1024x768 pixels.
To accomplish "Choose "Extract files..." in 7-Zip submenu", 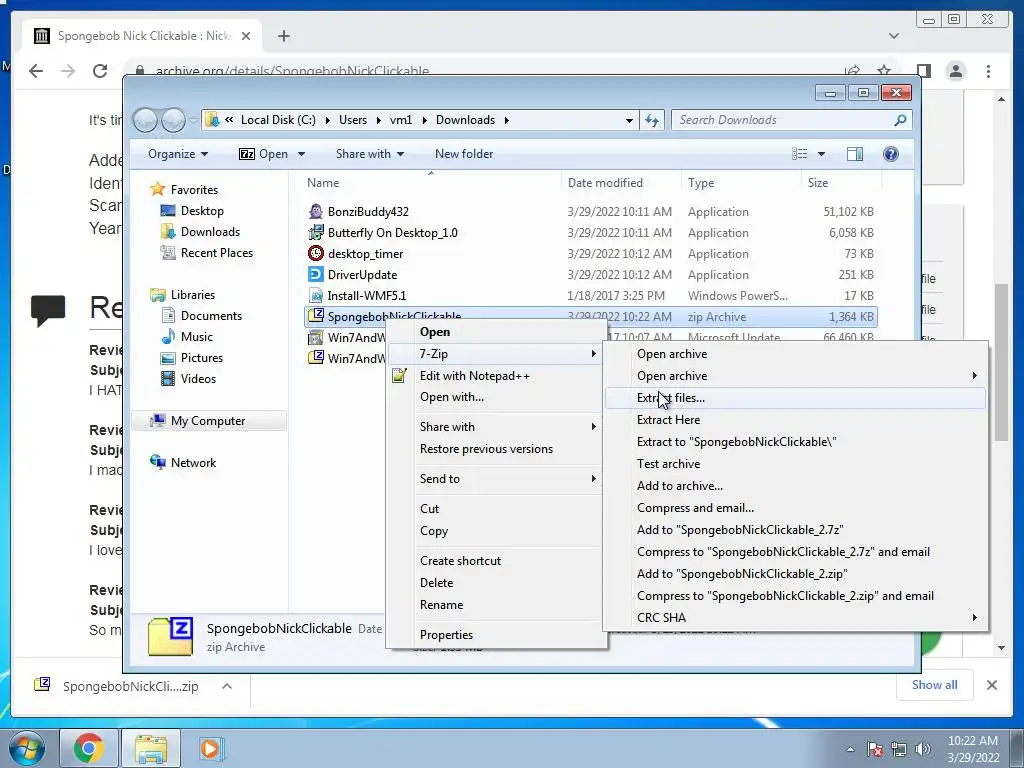I will pos(795,398).
